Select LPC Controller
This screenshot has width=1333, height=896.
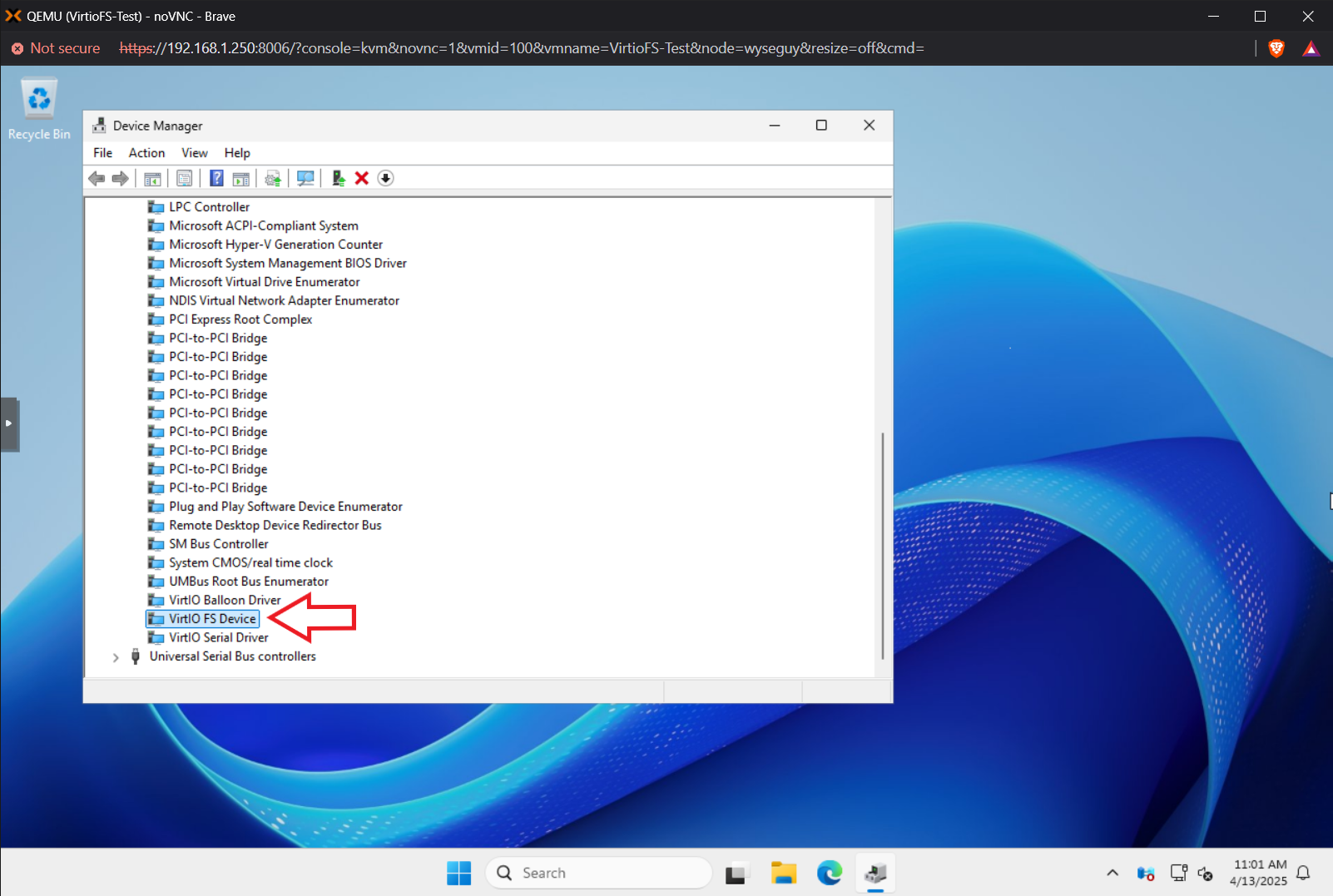(209, 207)
